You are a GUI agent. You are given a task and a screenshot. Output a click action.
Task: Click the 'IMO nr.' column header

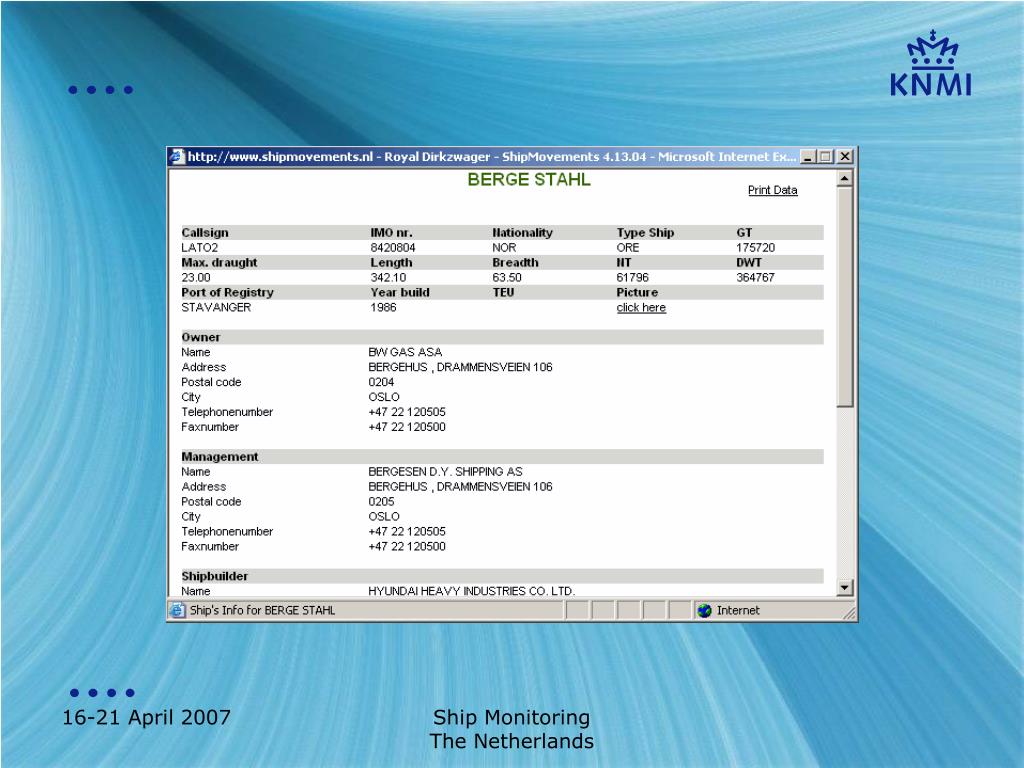tap(391, 232)
